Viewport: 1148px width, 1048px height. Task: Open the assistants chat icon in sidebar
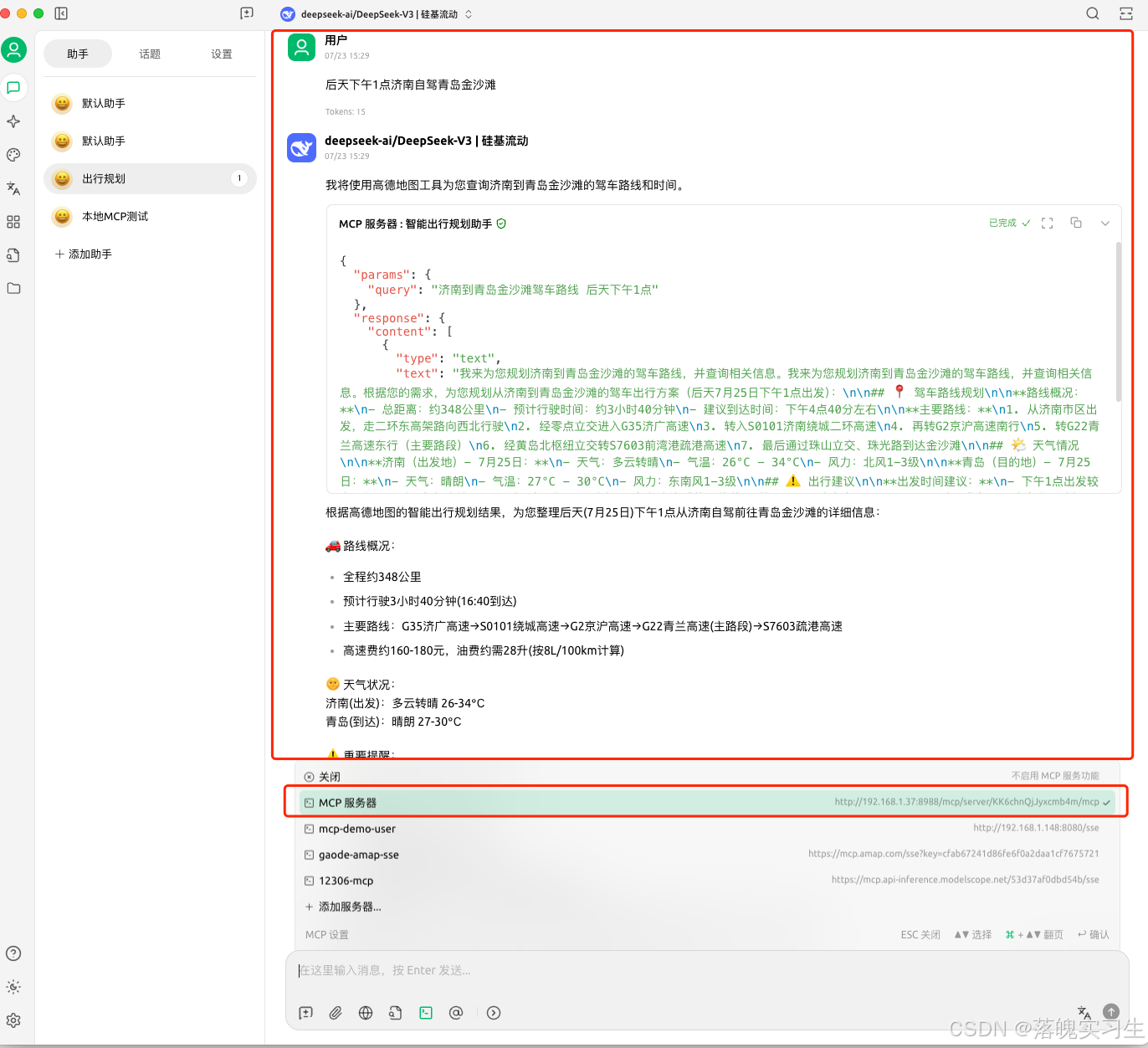pyautogui.click(x=13, y=88)
